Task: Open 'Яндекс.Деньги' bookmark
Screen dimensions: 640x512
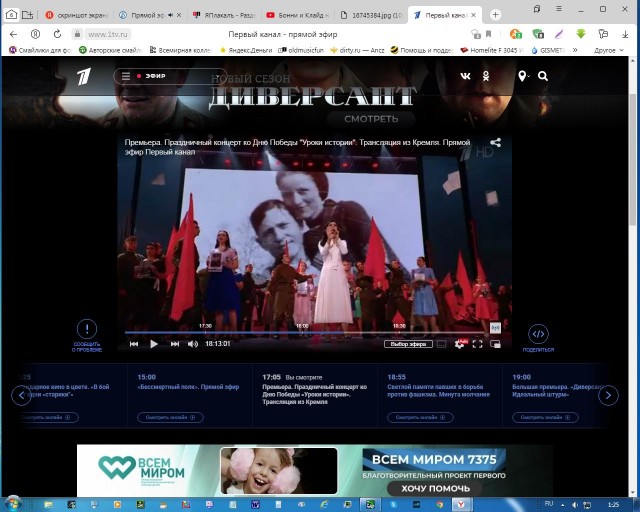Action: [x=246, y=50]
